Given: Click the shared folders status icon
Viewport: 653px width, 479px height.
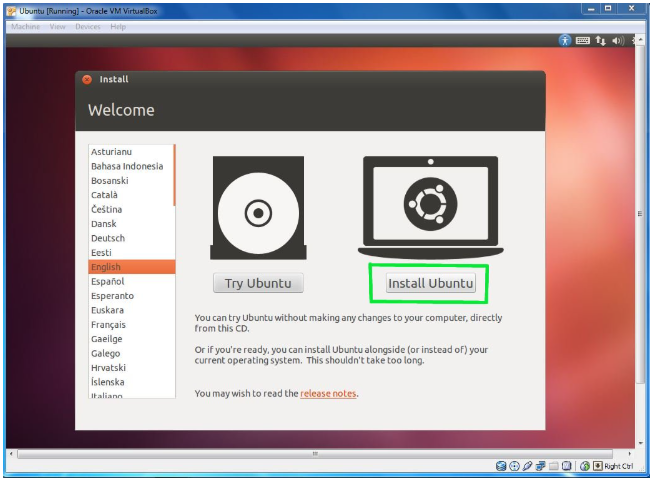Looking at the screenshot, I should (x=553, y=466).
